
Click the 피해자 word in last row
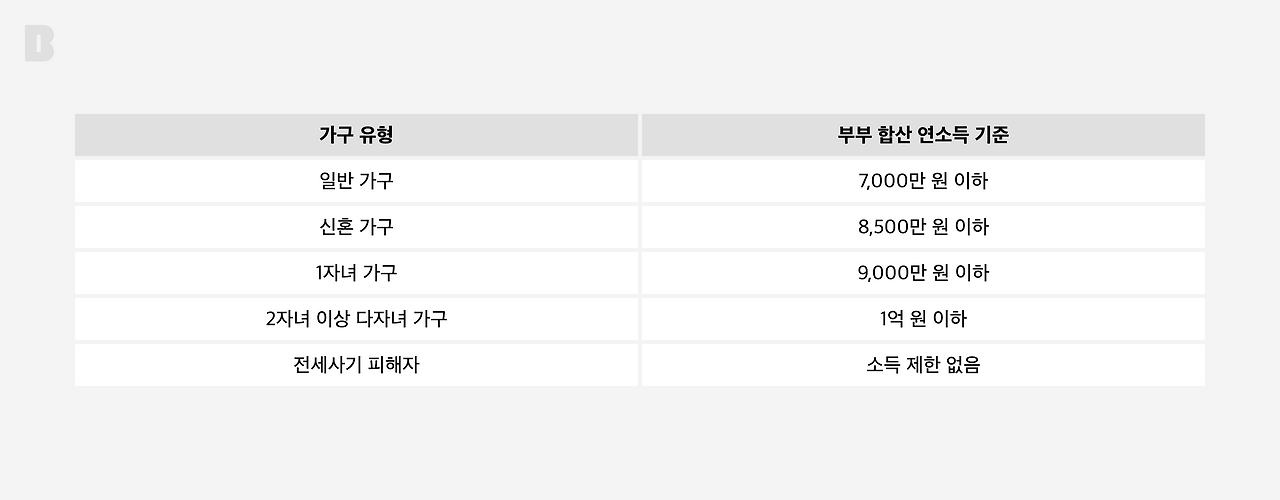(393, 365)
